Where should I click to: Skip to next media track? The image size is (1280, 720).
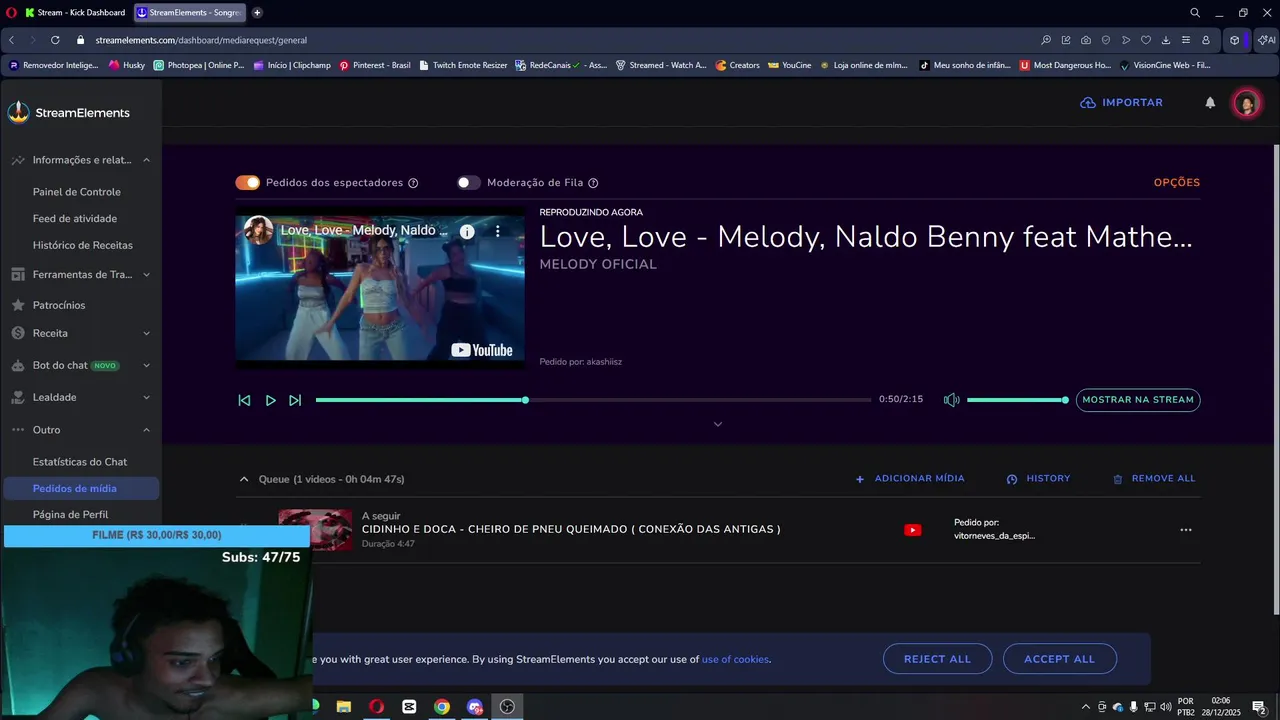coord(295,400)
